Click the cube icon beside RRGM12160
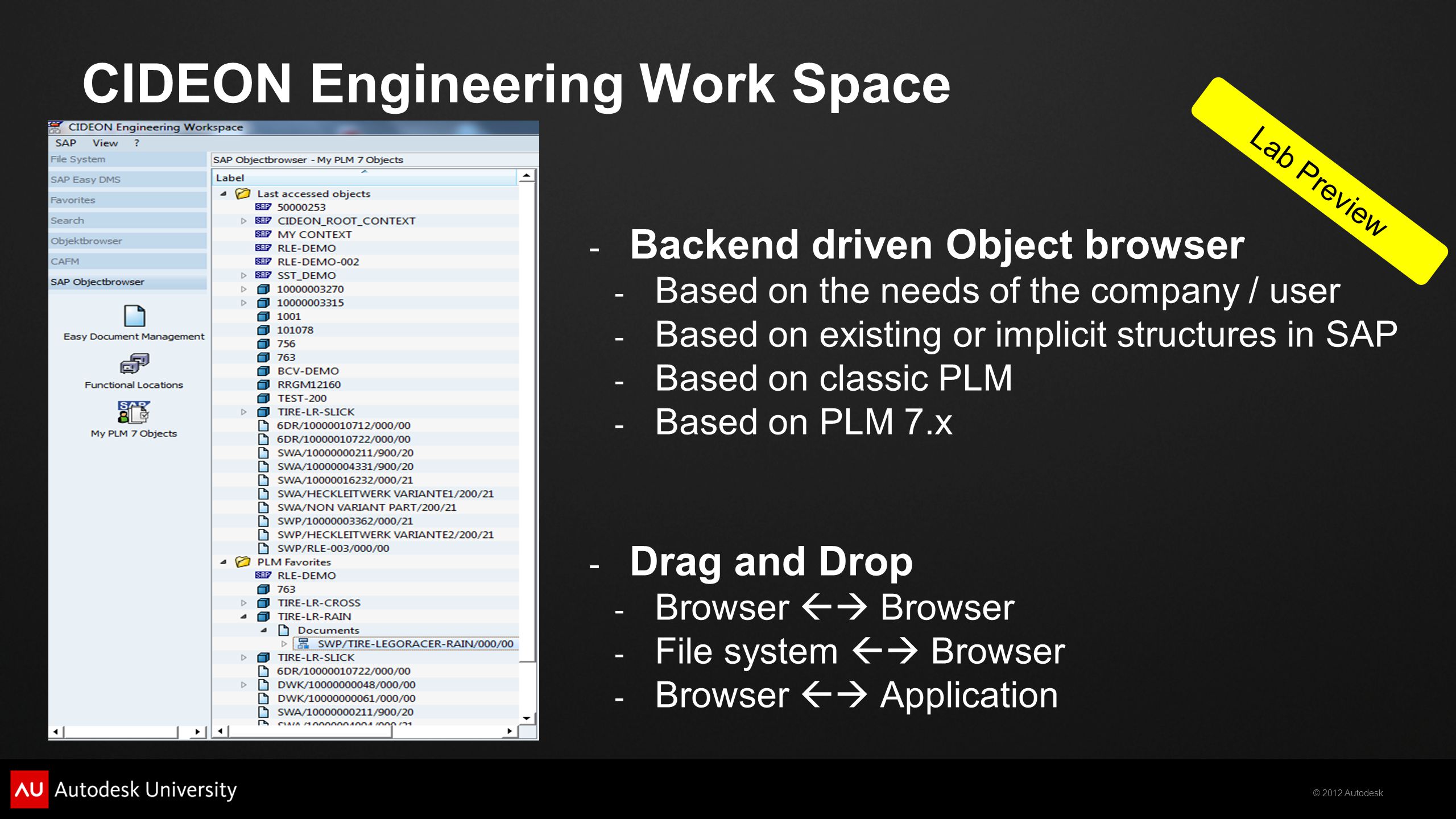The height and width of the screenshot is (819, 1456). pos(263,384)
